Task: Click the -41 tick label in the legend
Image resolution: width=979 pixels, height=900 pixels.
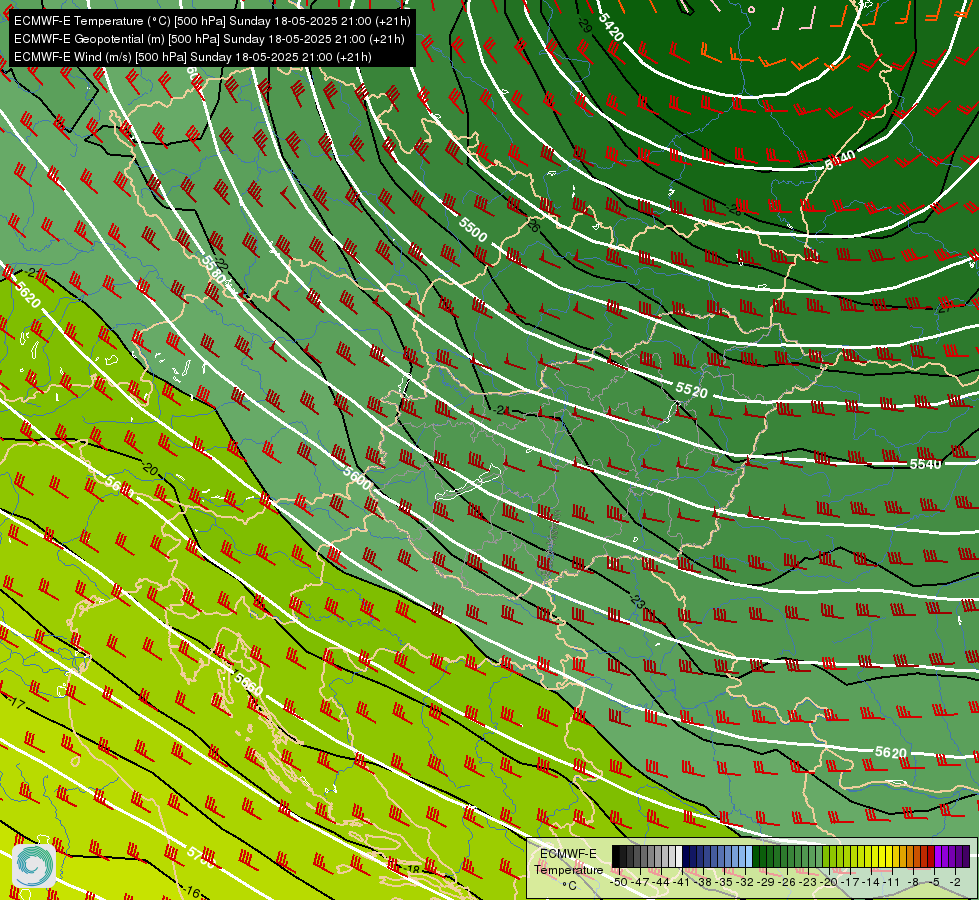Action: click(681, 883)
